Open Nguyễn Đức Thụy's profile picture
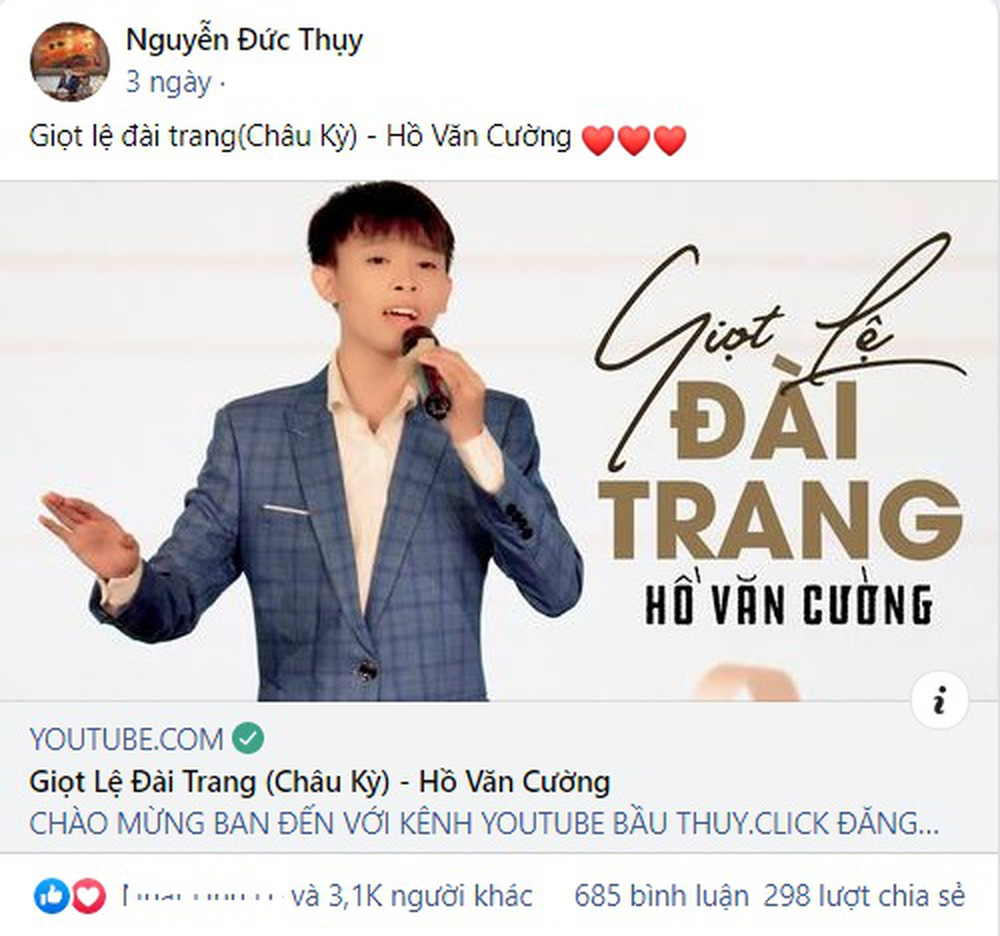The image size is (1000, 936). point(70,62)
